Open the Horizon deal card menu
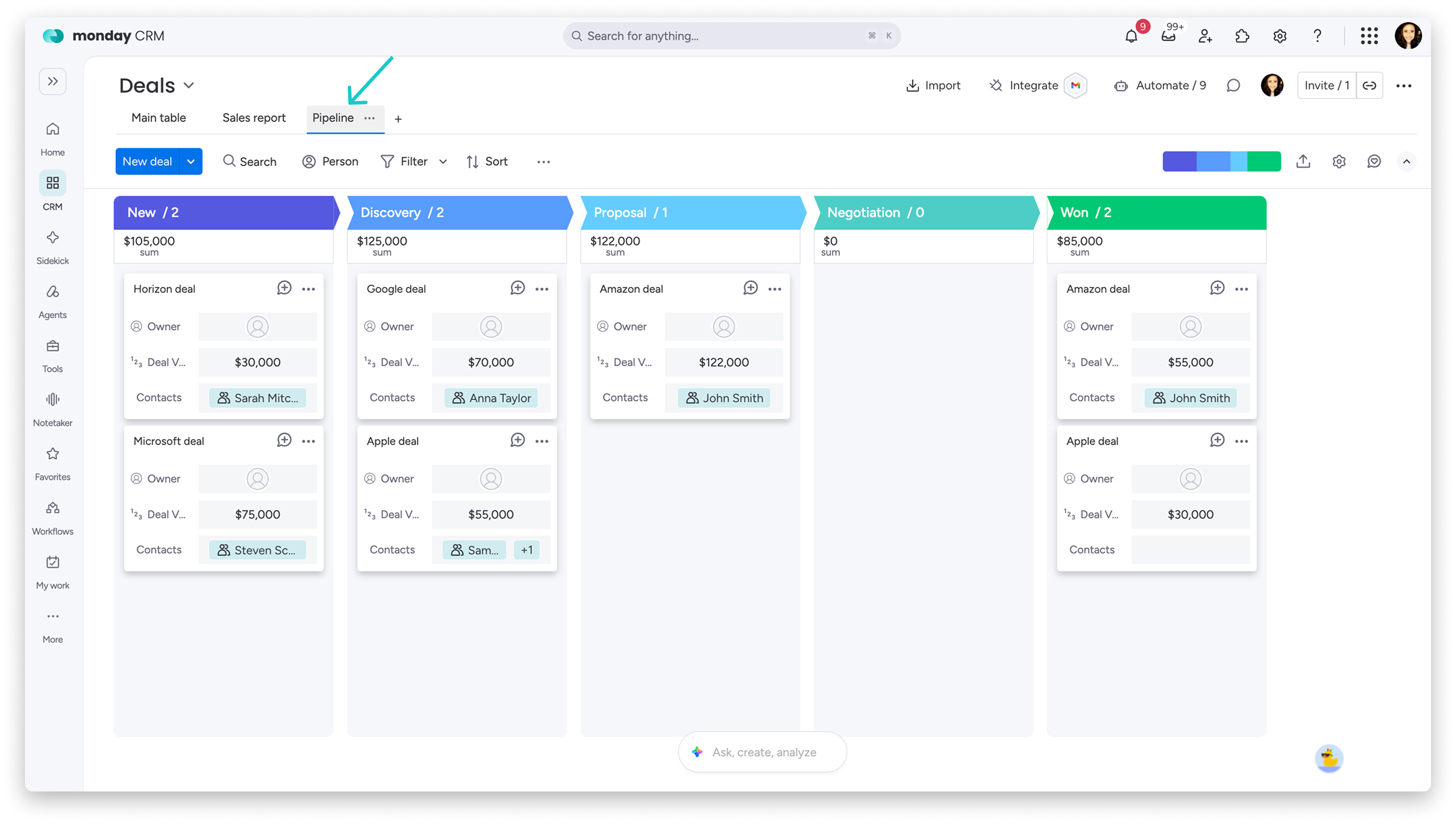This screenshot has height=824, width=1456. coord(308,289)
